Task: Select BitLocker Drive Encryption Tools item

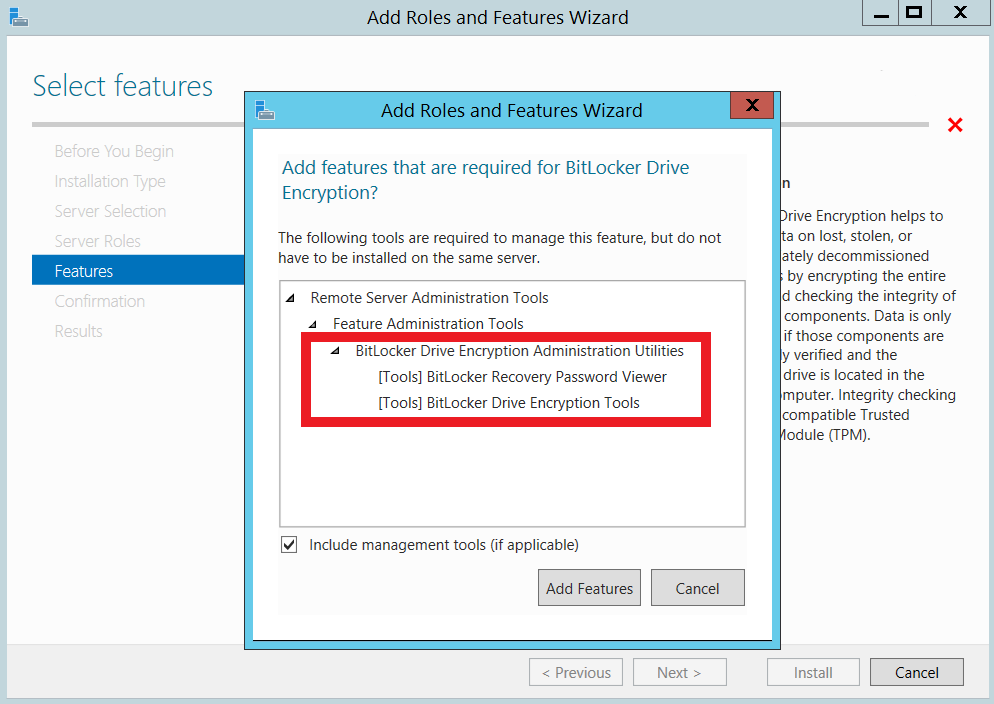Action: click(x=508, y=403)
